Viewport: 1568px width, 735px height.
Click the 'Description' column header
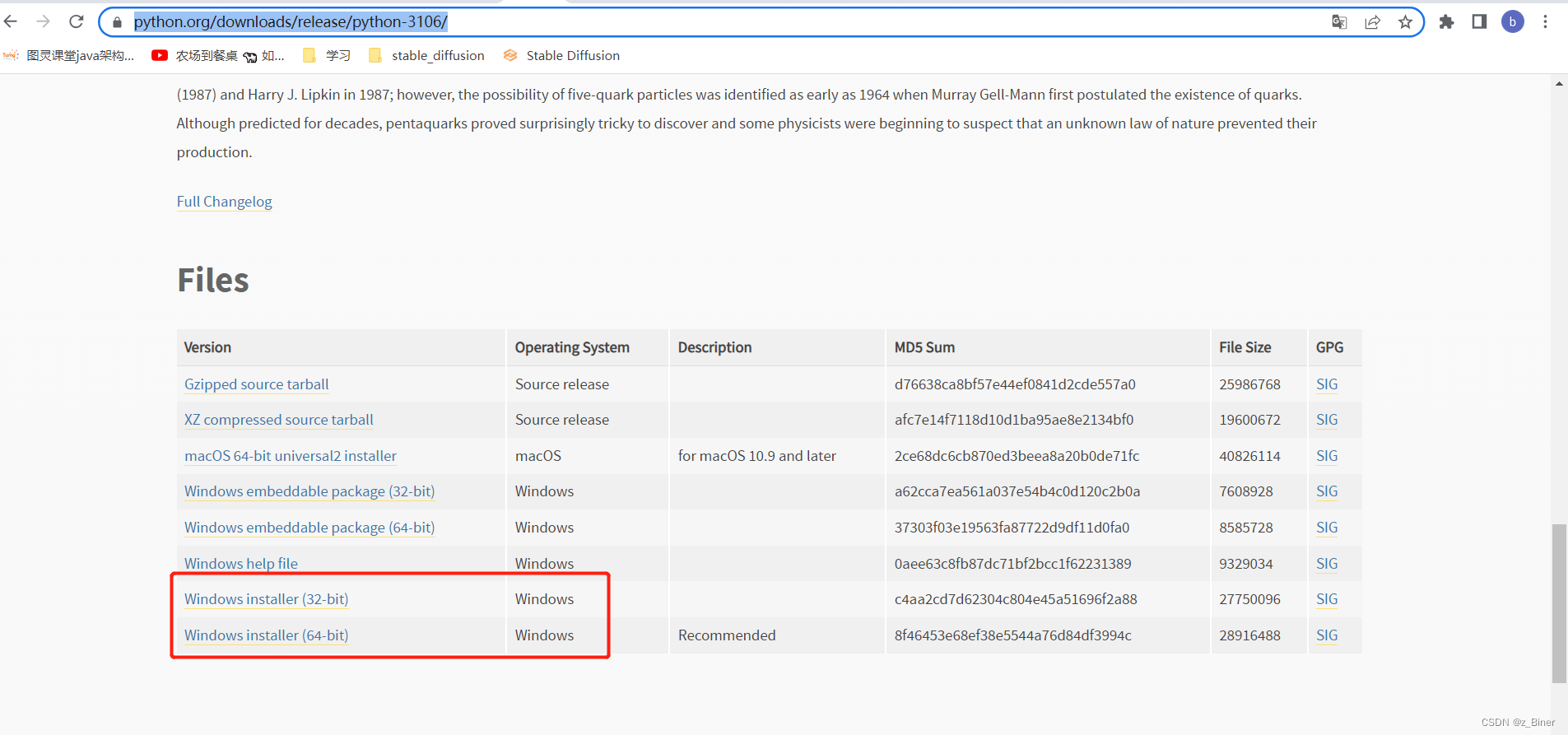pos(714,347)
